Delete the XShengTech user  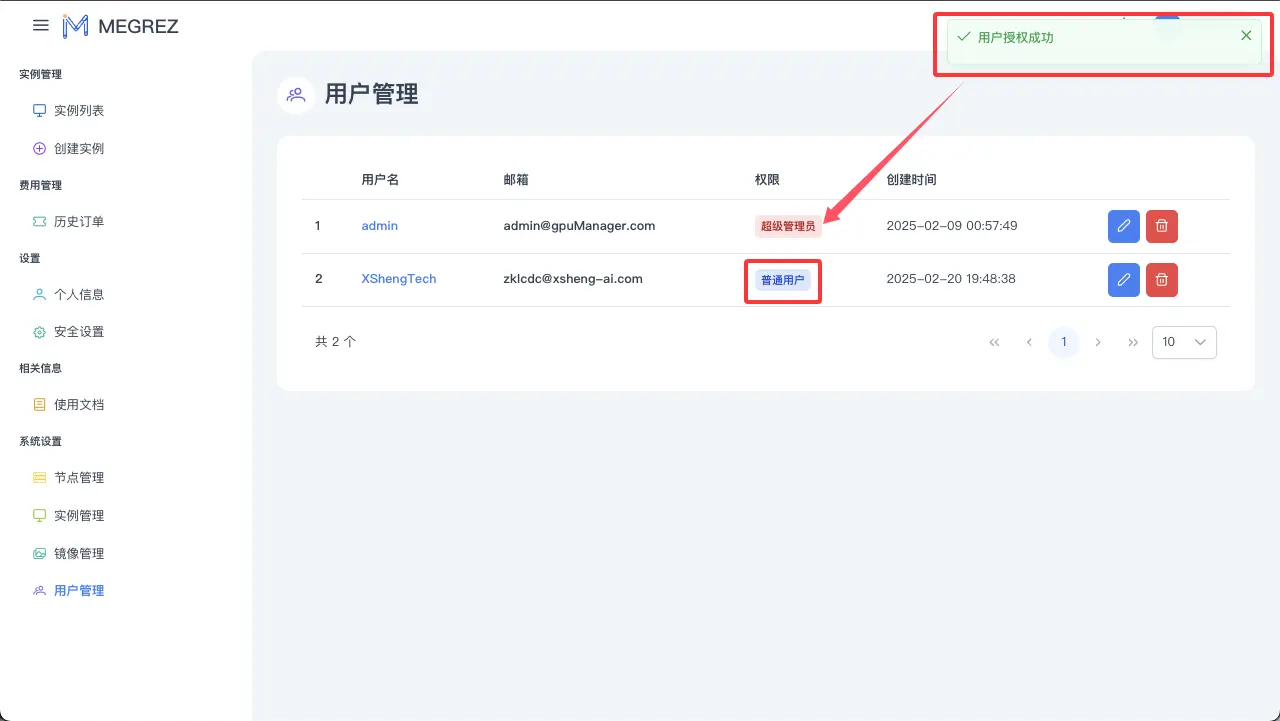click(x=1161, y=280)
